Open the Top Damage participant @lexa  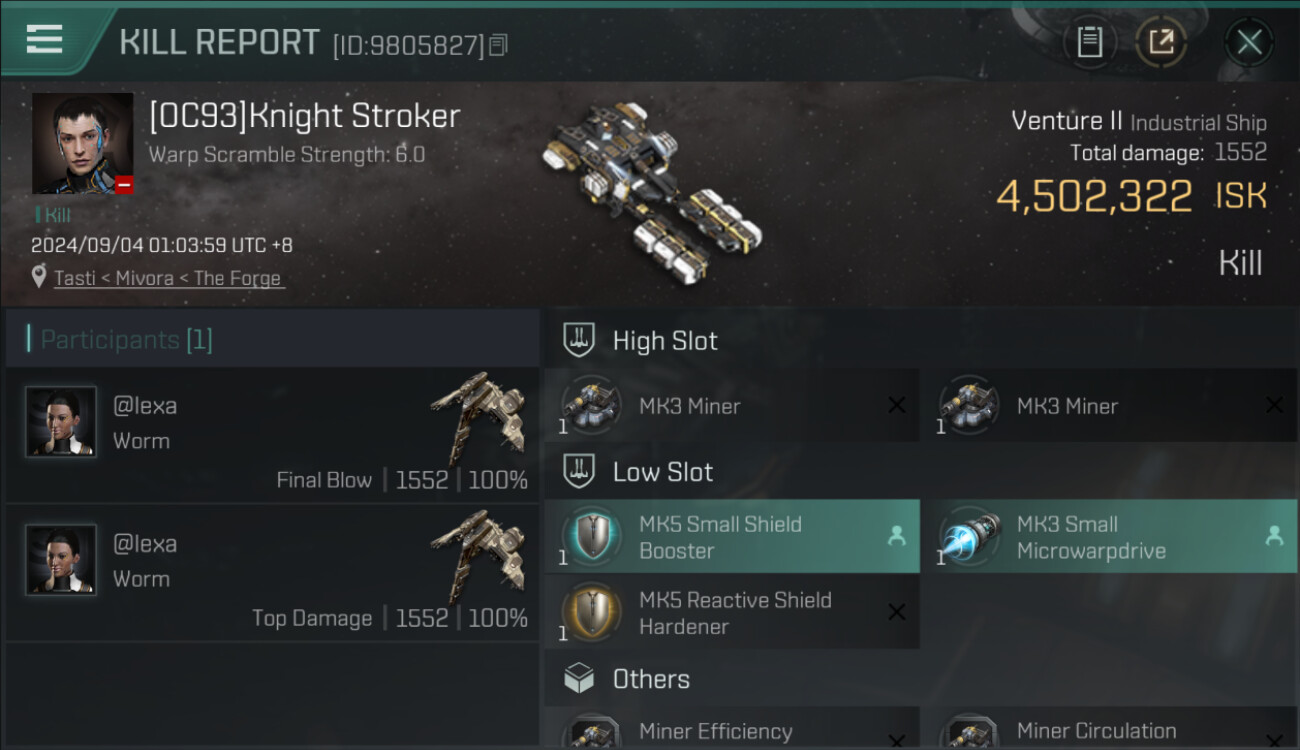click(x=272, y=573)
